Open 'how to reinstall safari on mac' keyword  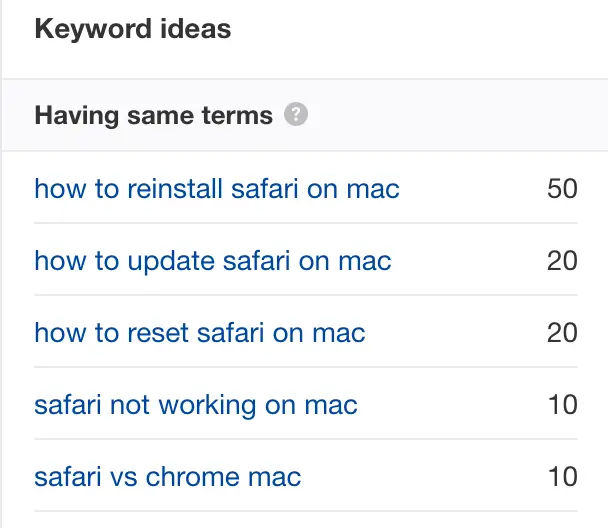point(217,188)
